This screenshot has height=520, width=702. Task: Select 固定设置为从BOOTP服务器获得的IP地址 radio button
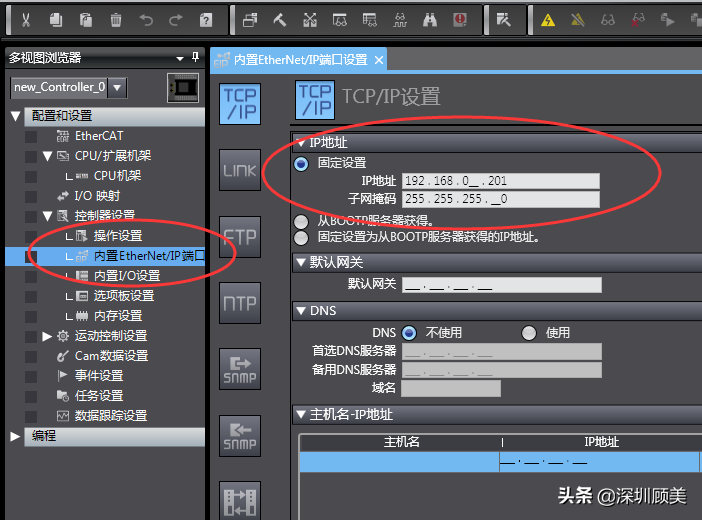[301, 238]
